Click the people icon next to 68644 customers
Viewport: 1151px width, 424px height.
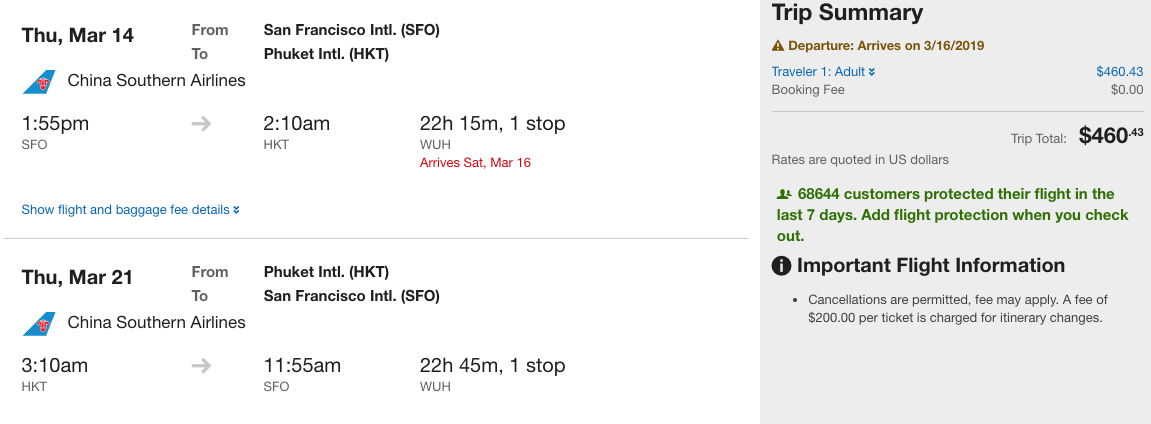pos(784,194)
